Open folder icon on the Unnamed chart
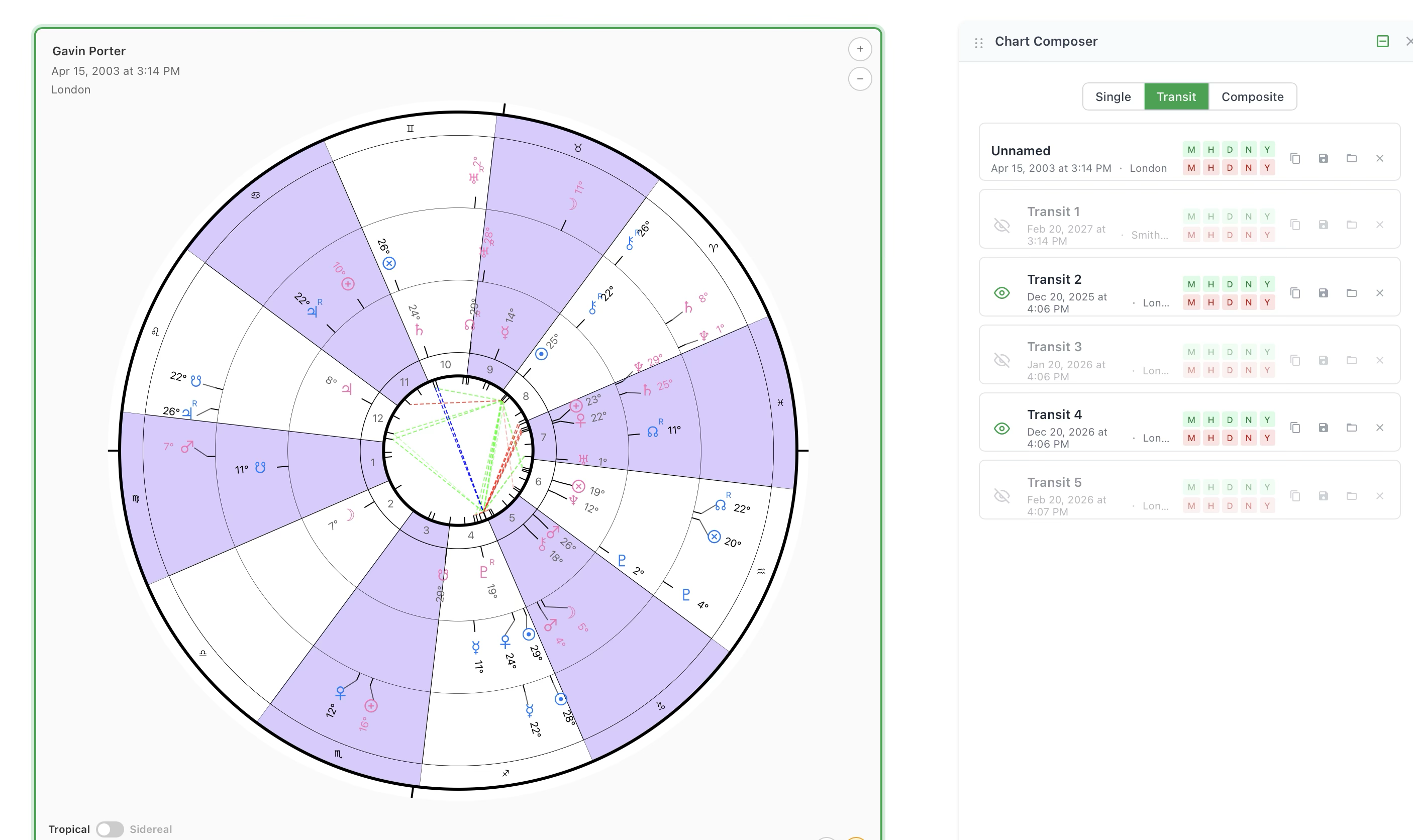 point(1352,158)
